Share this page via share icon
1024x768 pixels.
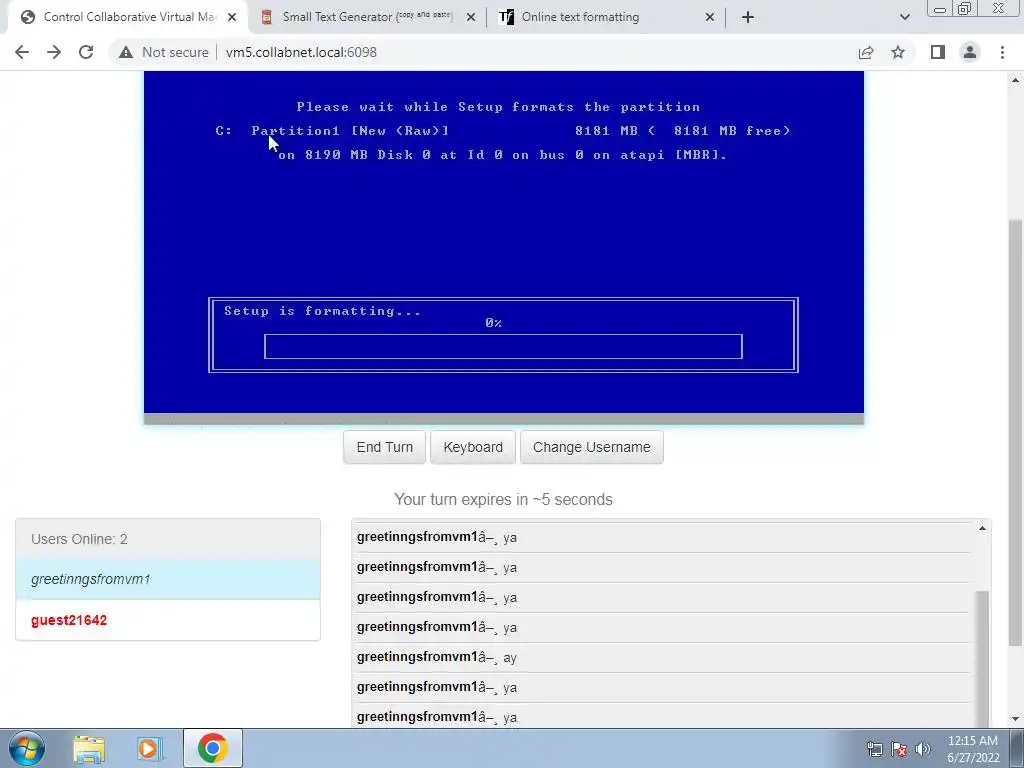866,52
